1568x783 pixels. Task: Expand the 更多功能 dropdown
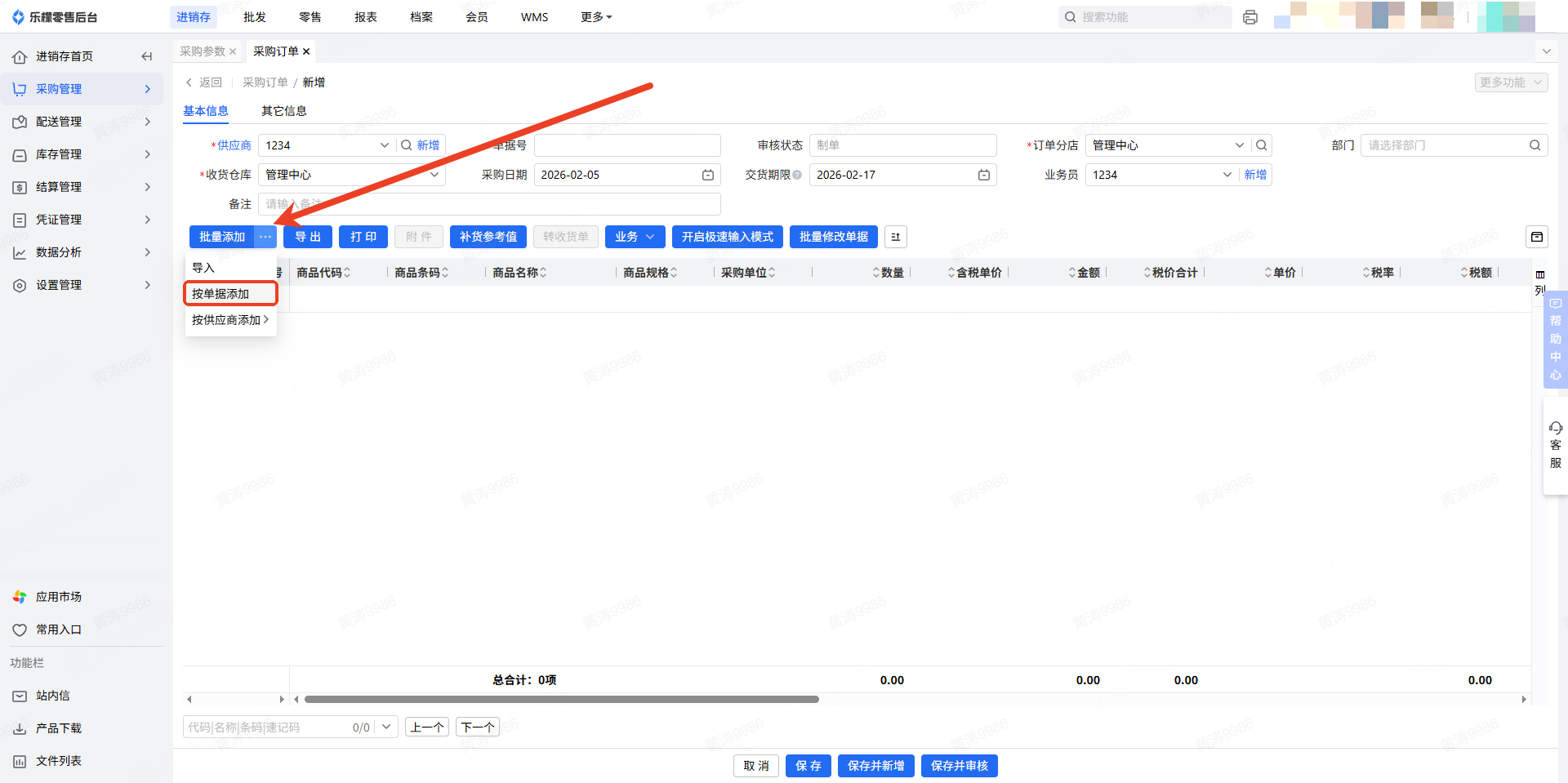click(x=1511, y=82)
